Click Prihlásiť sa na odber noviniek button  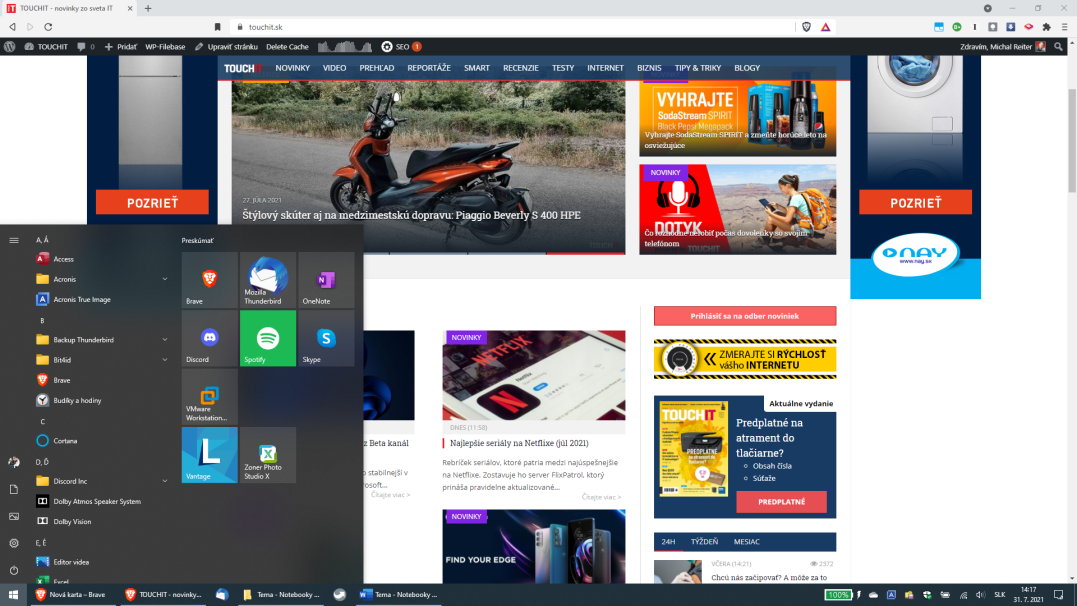[x=744, y=316]
